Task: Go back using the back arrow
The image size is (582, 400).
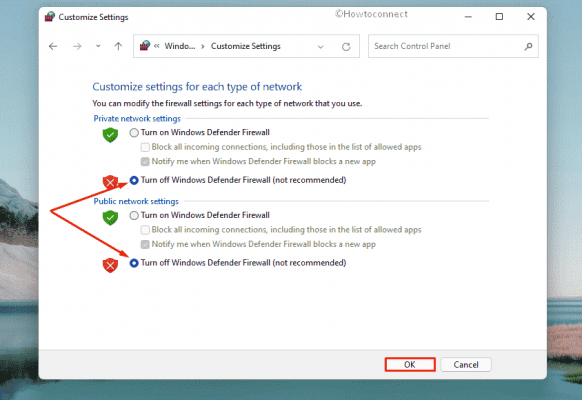Action: point(53,46)
